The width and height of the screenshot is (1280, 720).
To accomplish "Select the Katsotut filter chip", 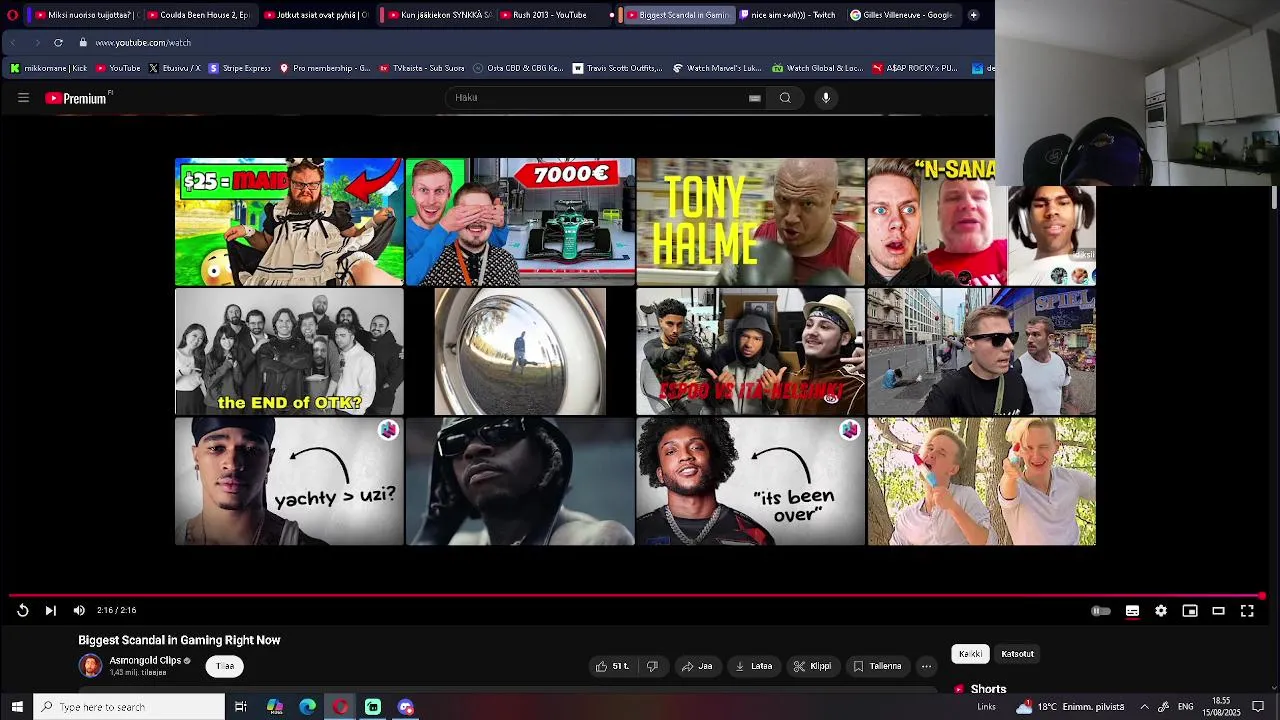I will tap(1017, 654).
